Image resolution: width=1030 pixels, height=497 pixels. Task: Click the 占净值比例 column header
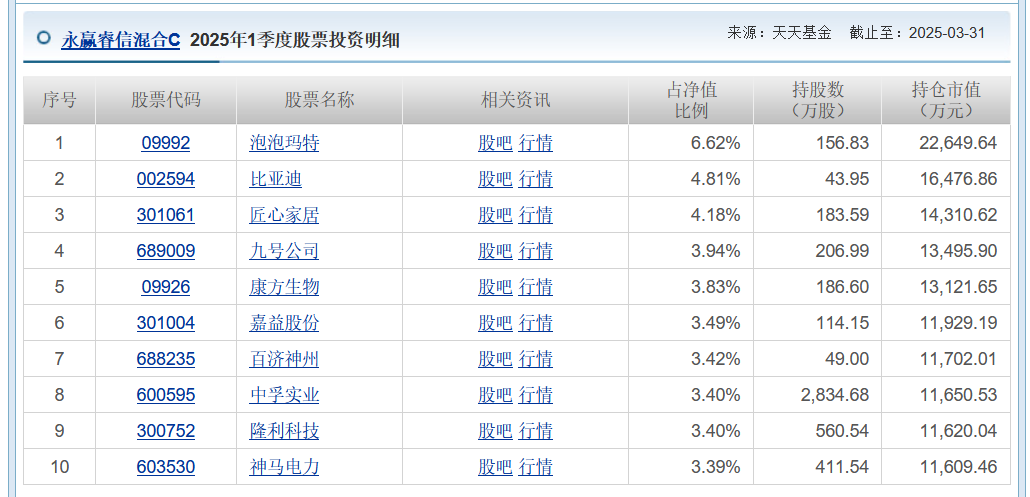click(691, 100)
